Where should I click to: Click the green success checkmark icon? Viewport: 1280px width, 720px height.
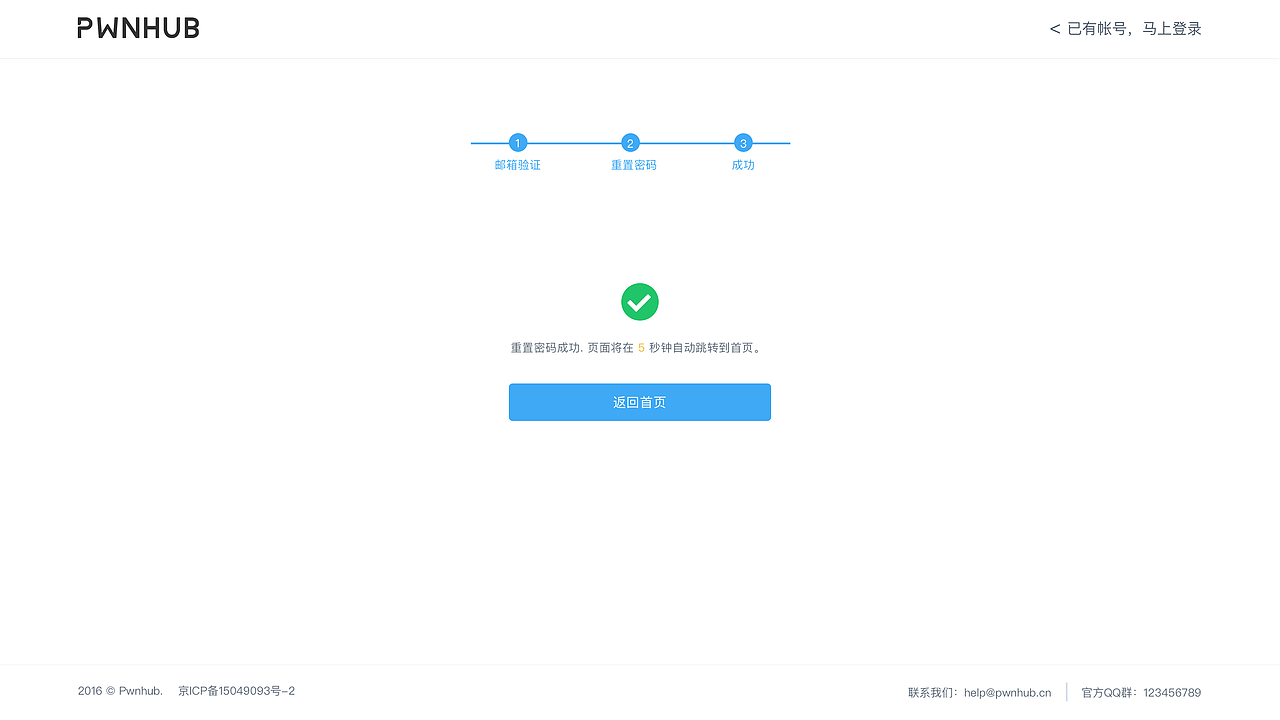click(x=640, y=301)
